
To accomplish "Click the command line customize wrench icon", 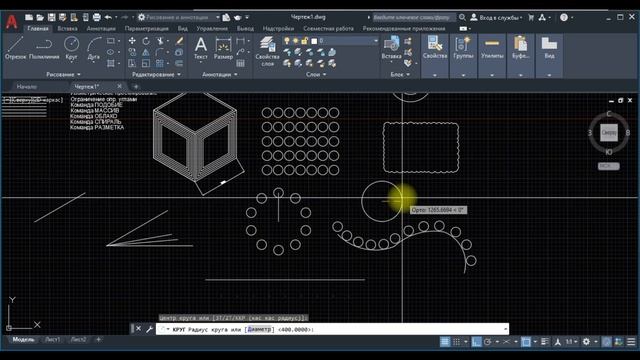I will tap(149, 329).
